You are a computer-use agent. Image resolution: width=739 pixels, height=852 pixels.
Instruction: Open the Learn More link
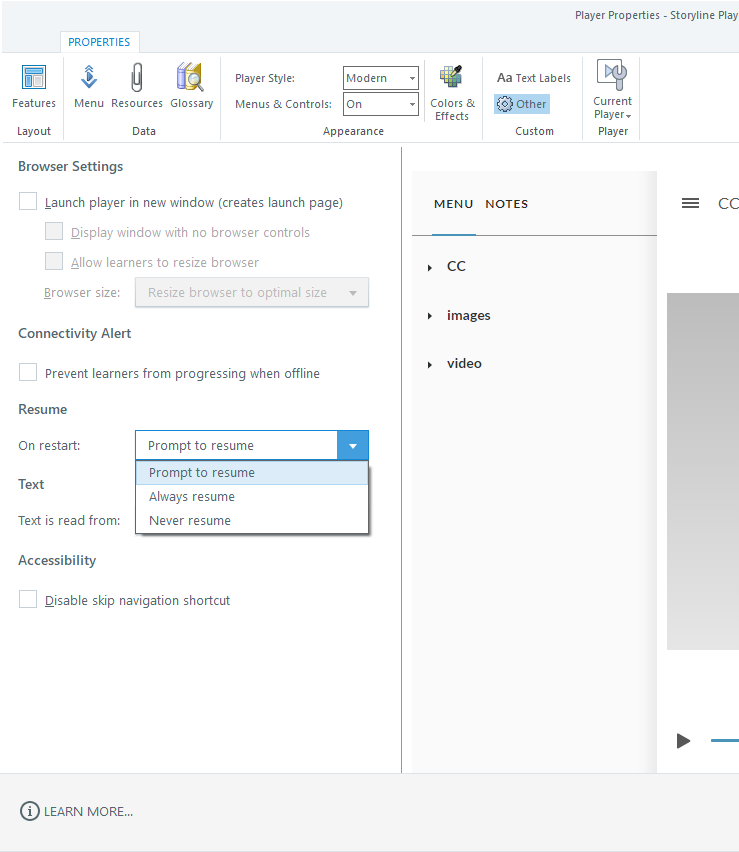pyautogui.click(x=88, y=811)
